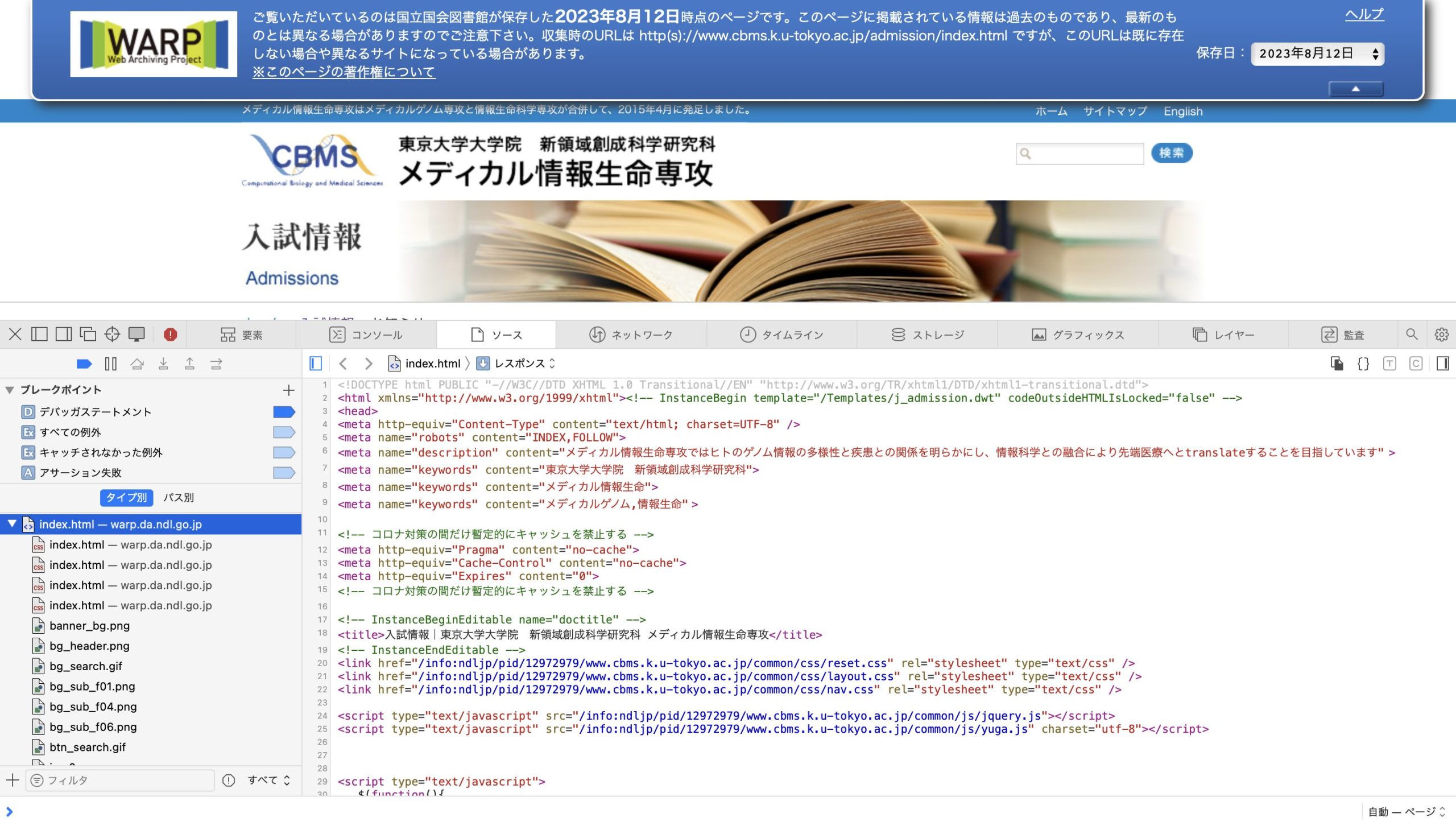Collapse the index.html resource tree
1456x826 pixels.
click(11, 524)
